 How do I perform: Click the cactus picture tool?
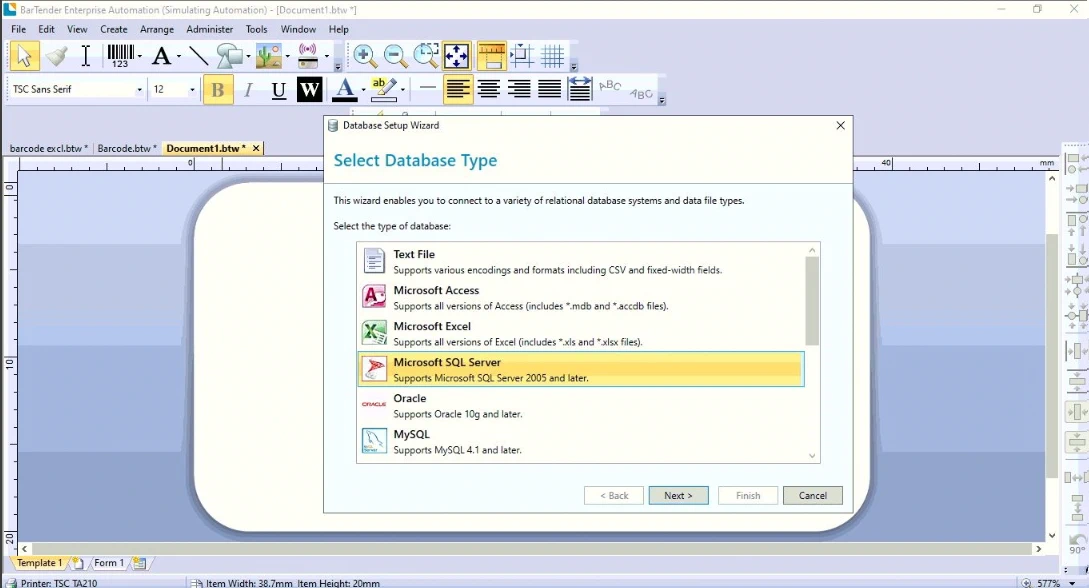click(x=268, y=56)
